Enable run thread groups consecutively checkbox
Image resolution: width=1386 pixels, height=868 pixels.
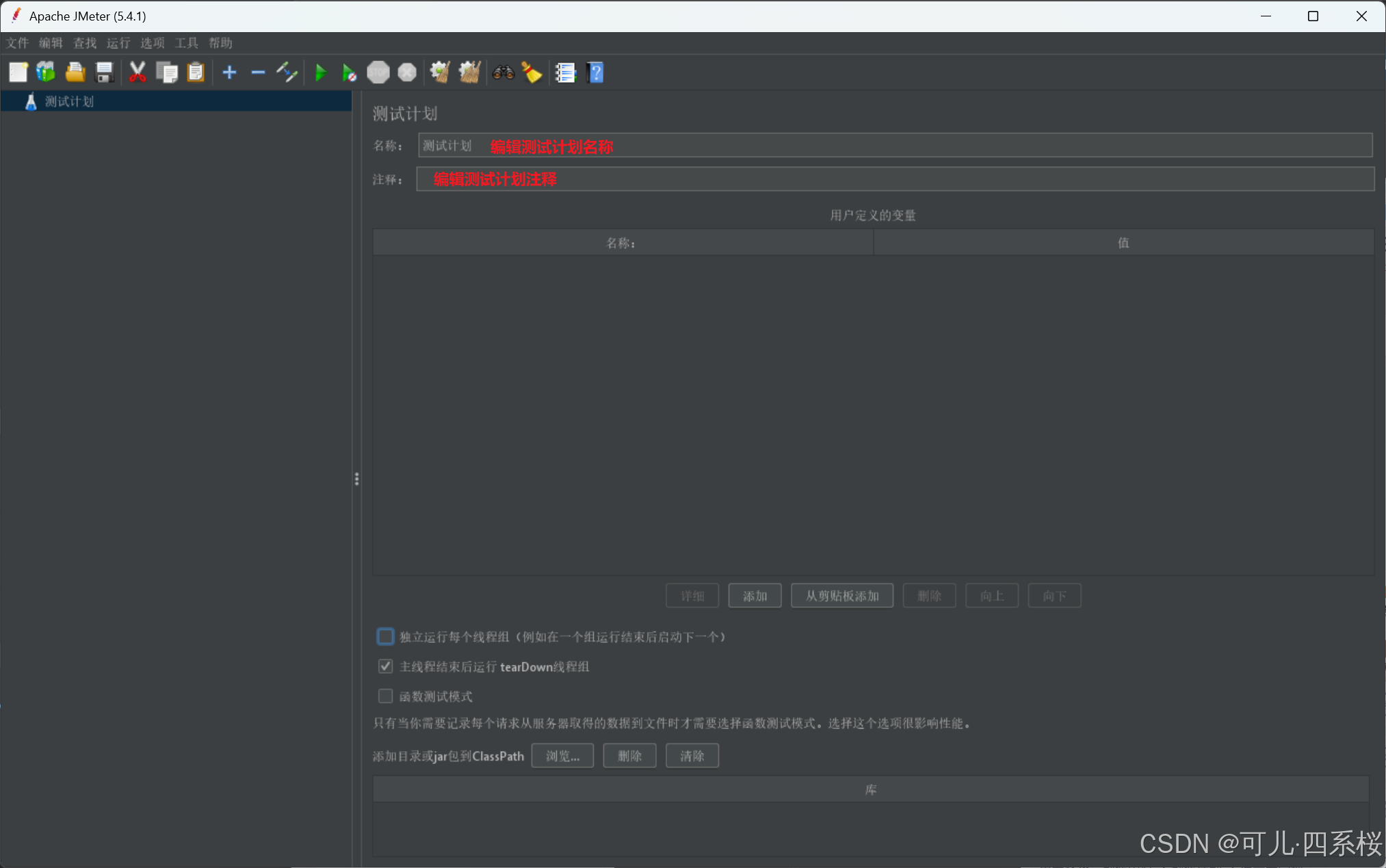tap(386, 637)
